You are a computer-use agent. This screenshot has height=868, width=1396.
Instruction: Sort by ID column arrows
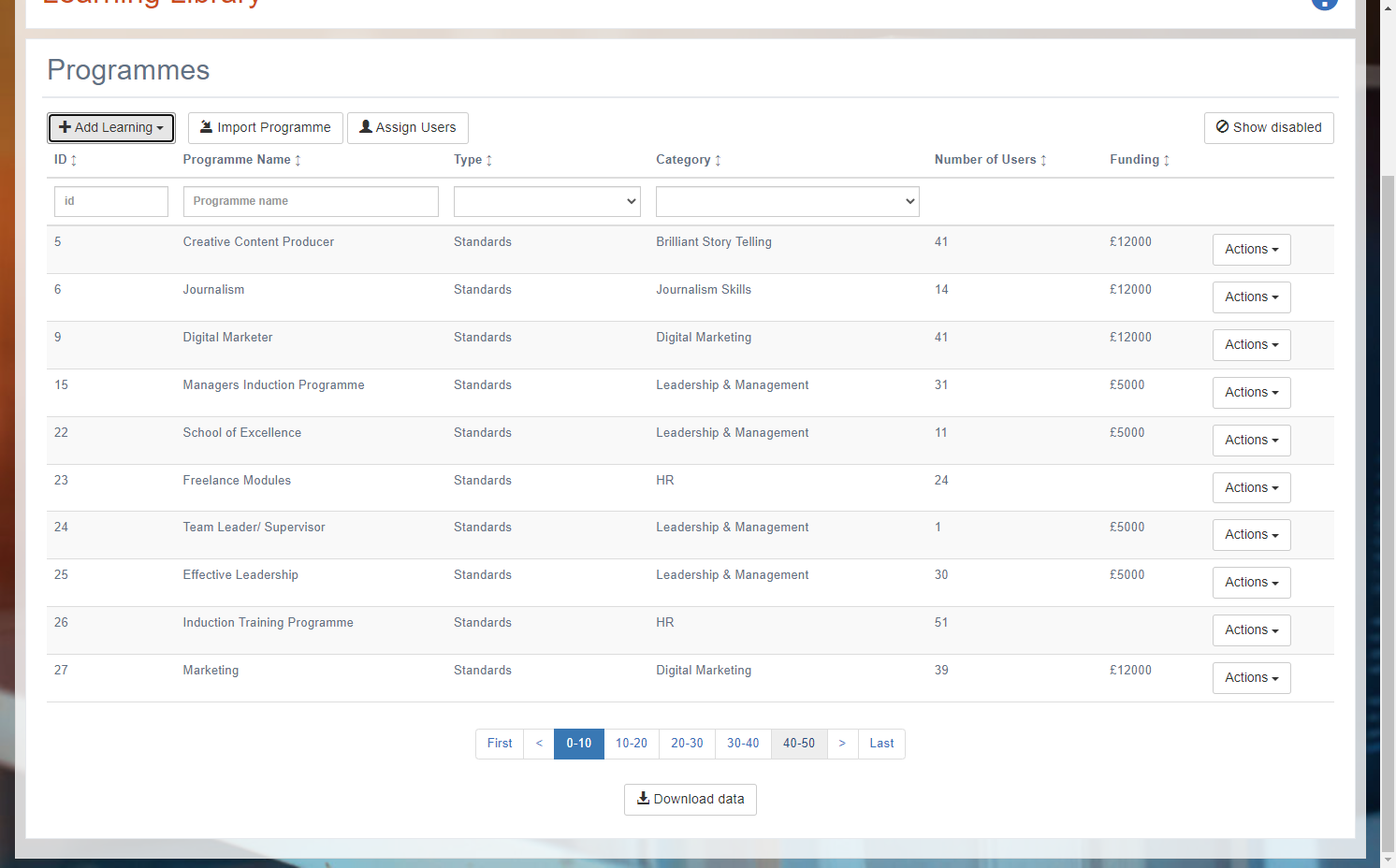(74, 160)
